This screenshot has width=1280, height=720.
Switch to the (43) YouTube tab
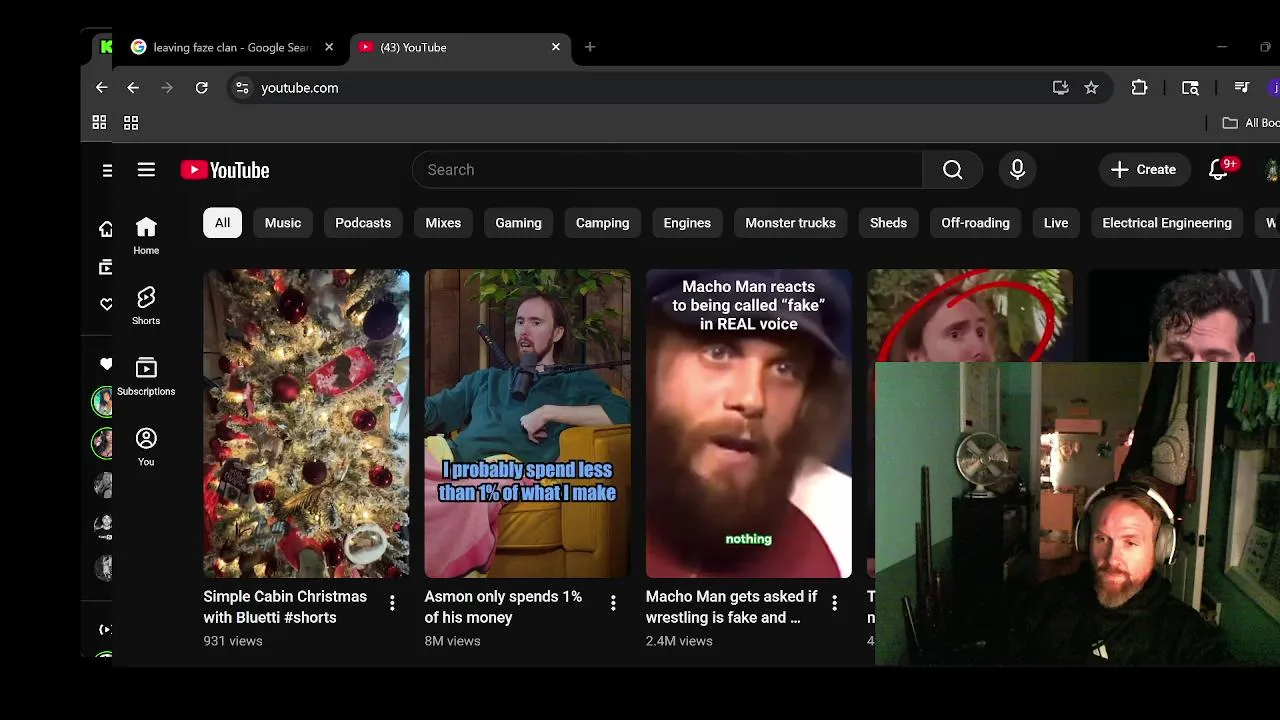click(x=460, y=47)
